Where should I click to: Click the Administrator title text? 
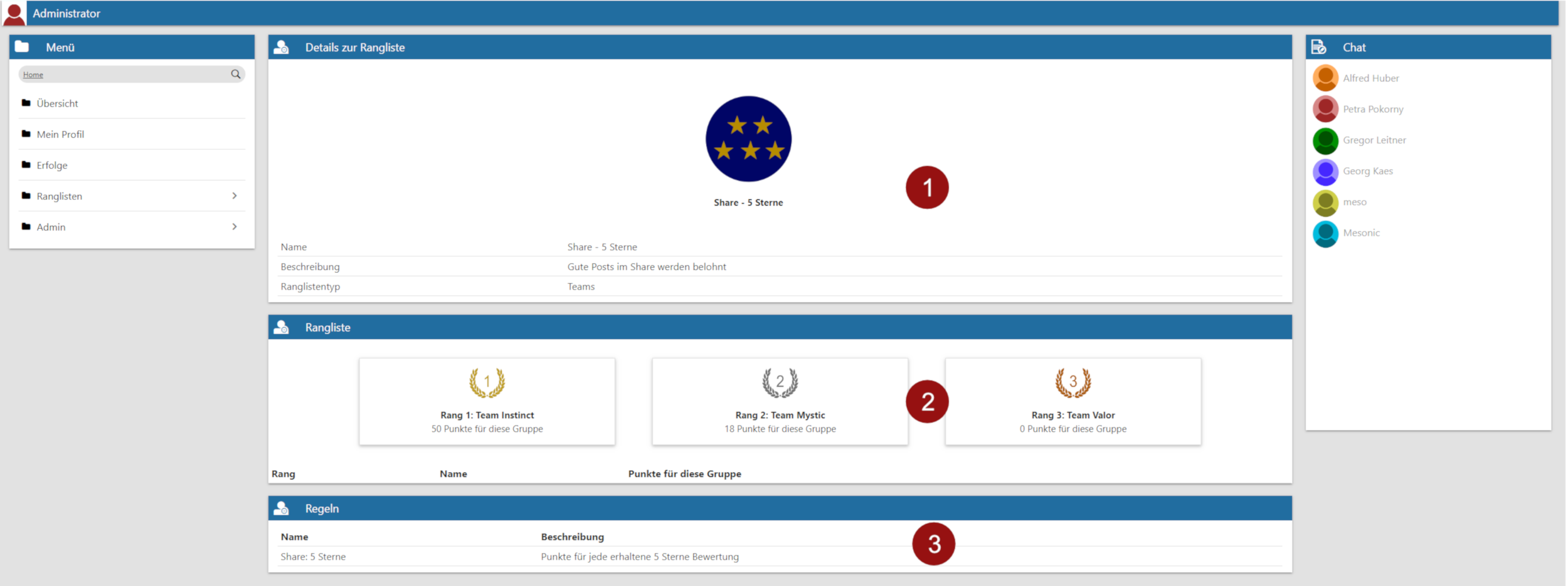pyautogui.click(x=66, y=13)
